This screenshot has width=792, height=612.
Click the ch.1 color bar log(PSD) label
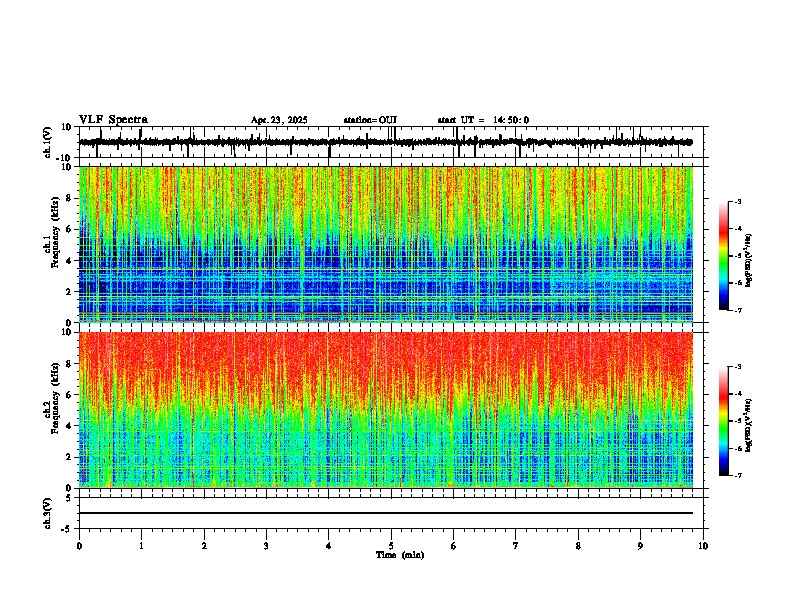pyautogui.click(x=749, y=261)
